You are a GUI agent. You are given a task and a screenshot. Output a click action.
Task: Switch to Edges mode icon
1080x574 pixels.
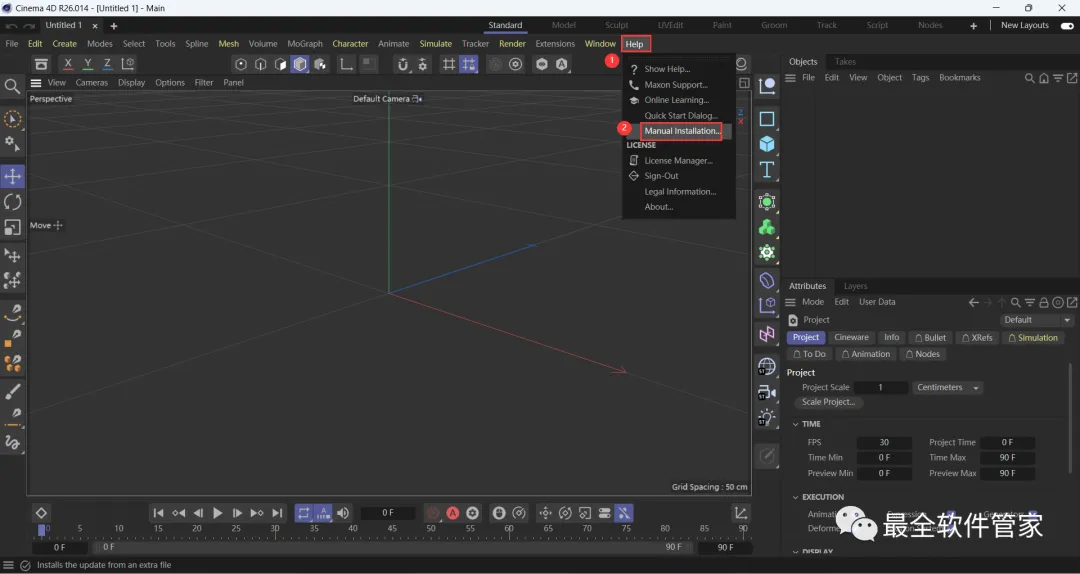260,64
